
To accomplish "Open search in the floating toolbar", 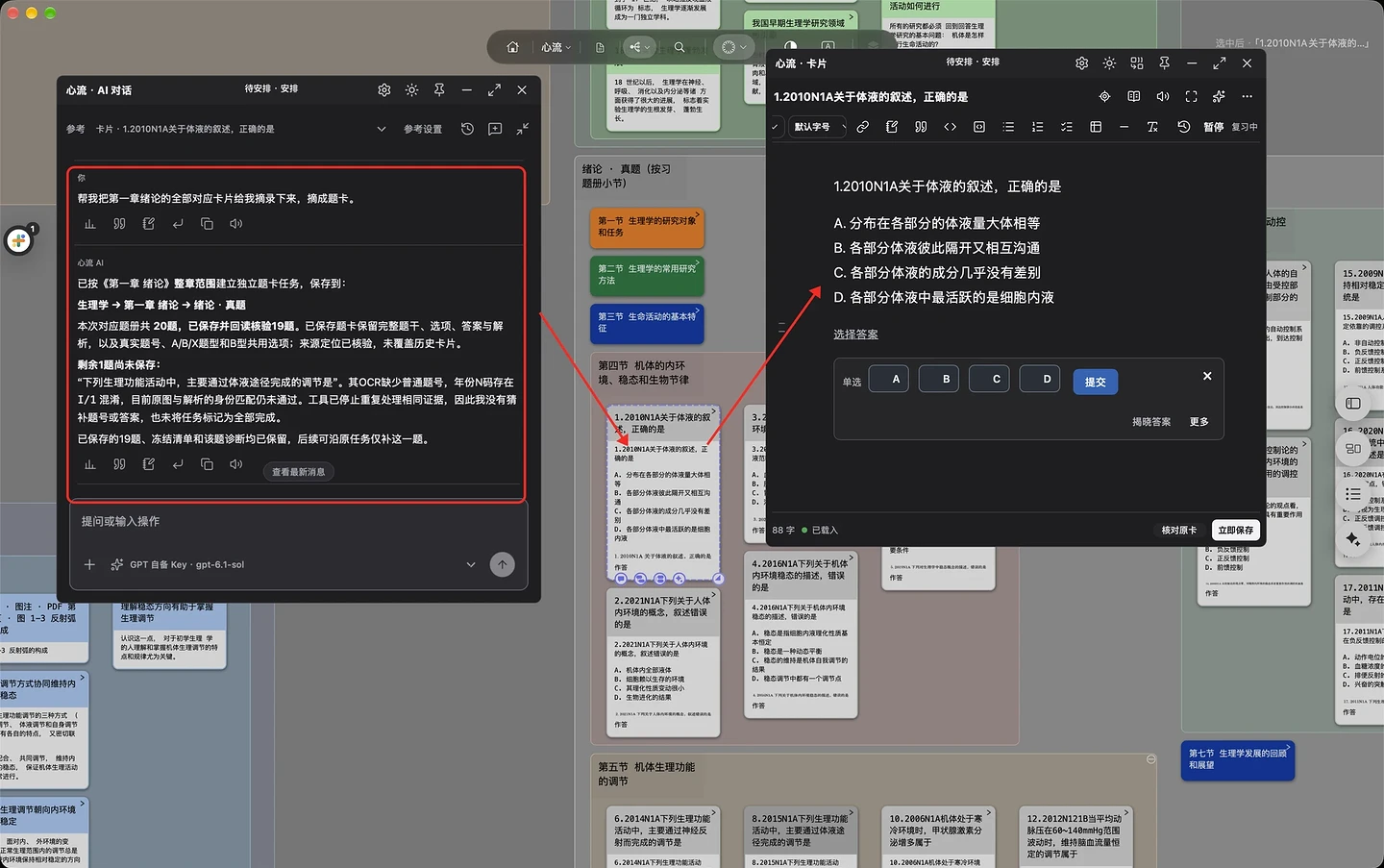I will pos(680,47).
